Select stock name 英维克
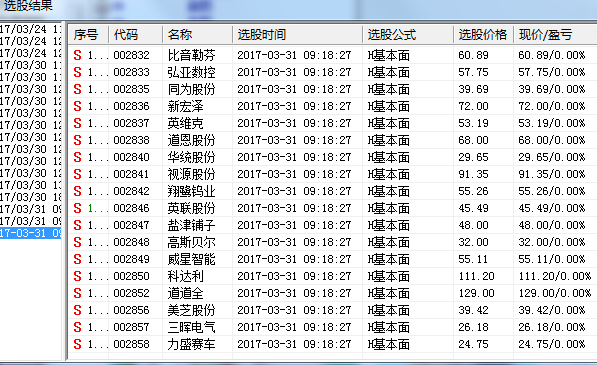The height and width of the screenshot is (365, 597). pyautogui.click(x=185, y=123)
